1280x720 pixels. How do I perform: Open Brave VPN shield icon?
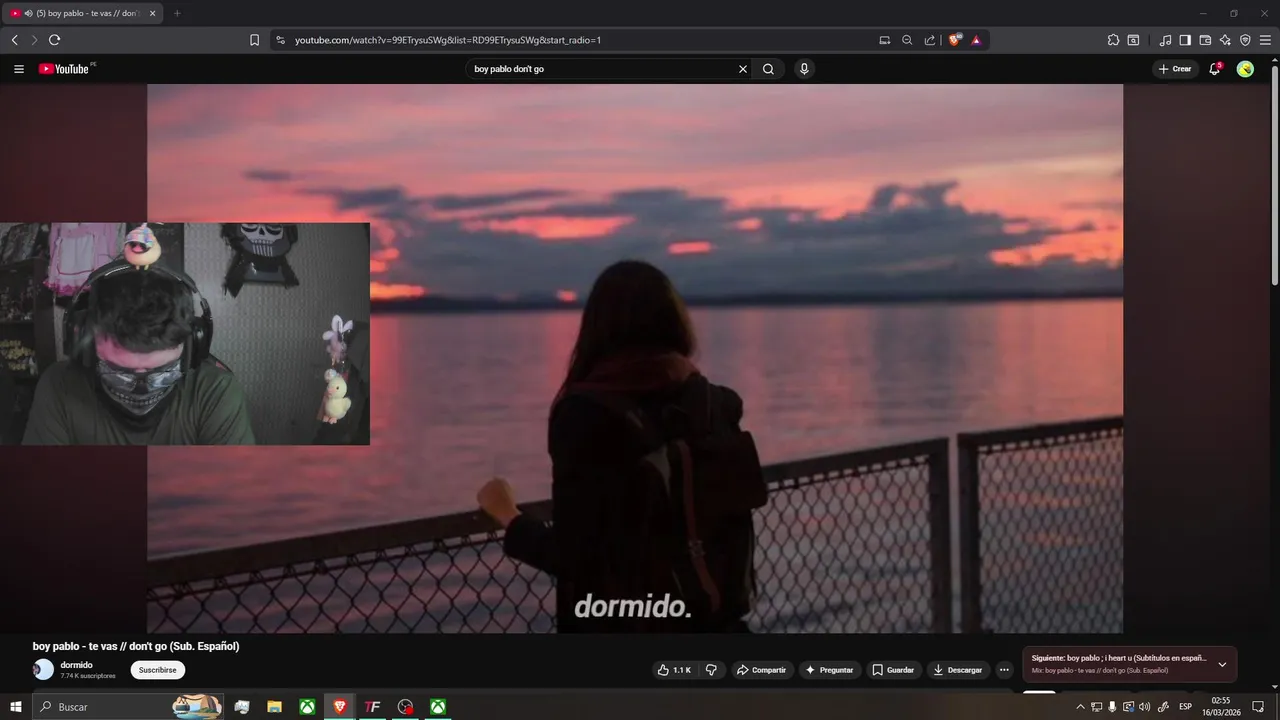tap(1245, 40)
